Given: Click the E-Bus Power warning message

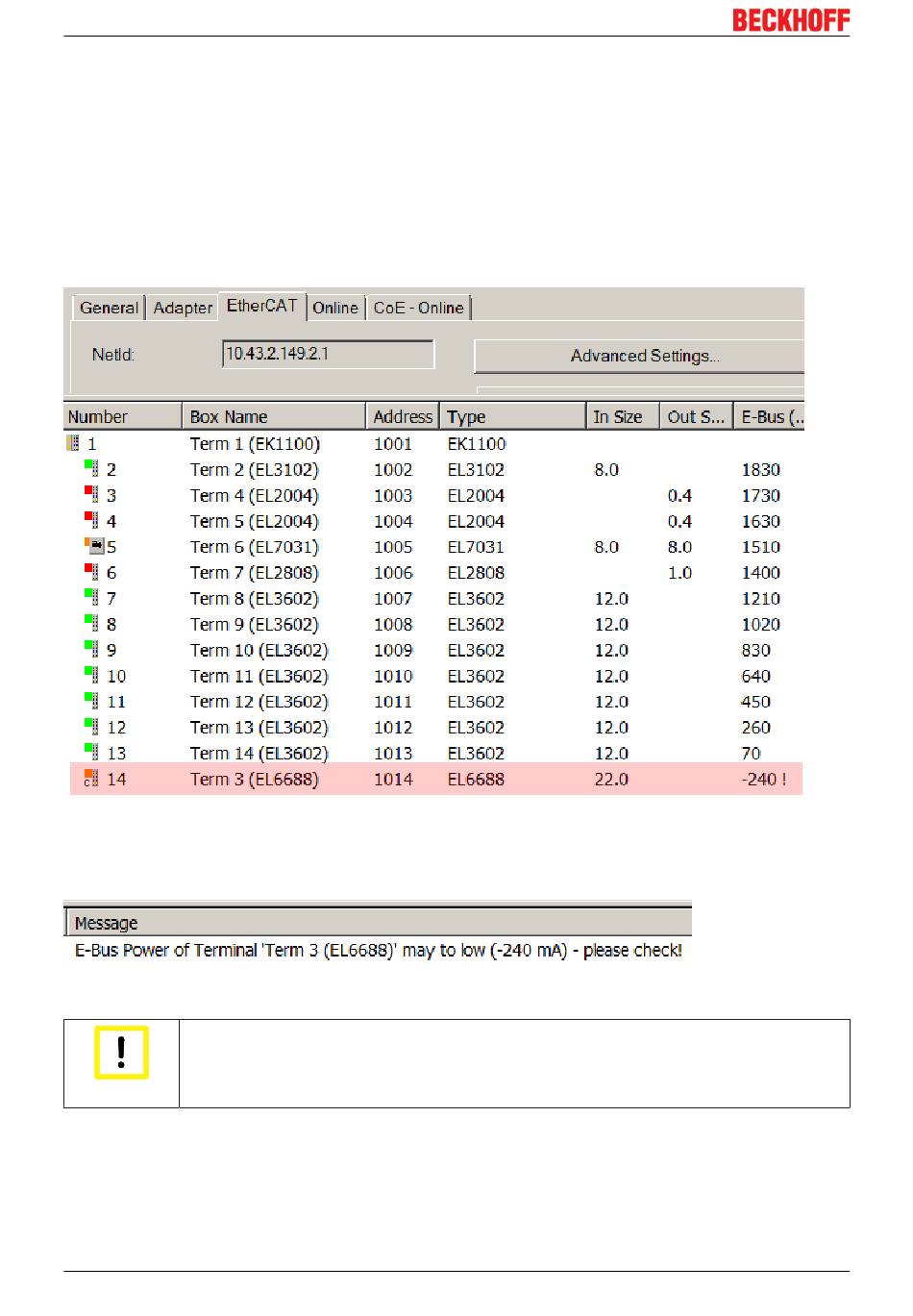Looking at the screenshot, I should tap(379, 950).
